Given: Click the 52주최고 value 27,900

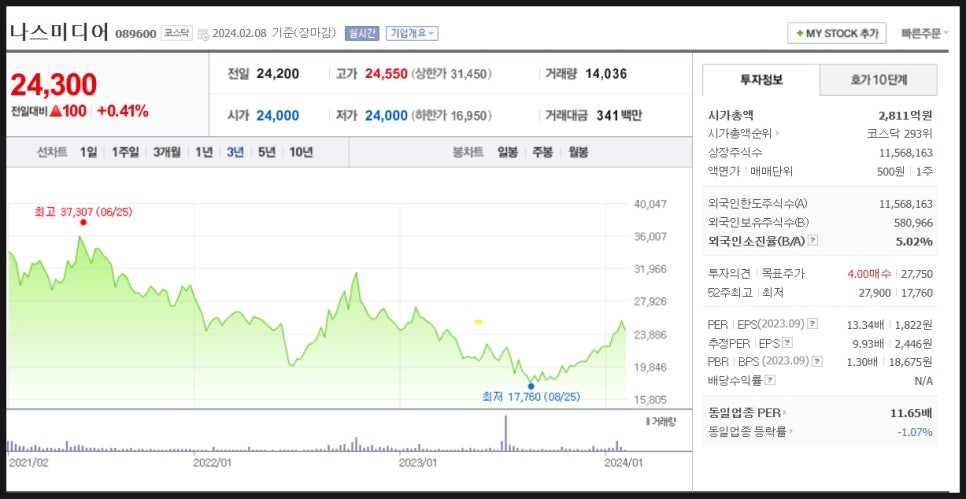Looking at the screenshot, I should tap(875, 293).
